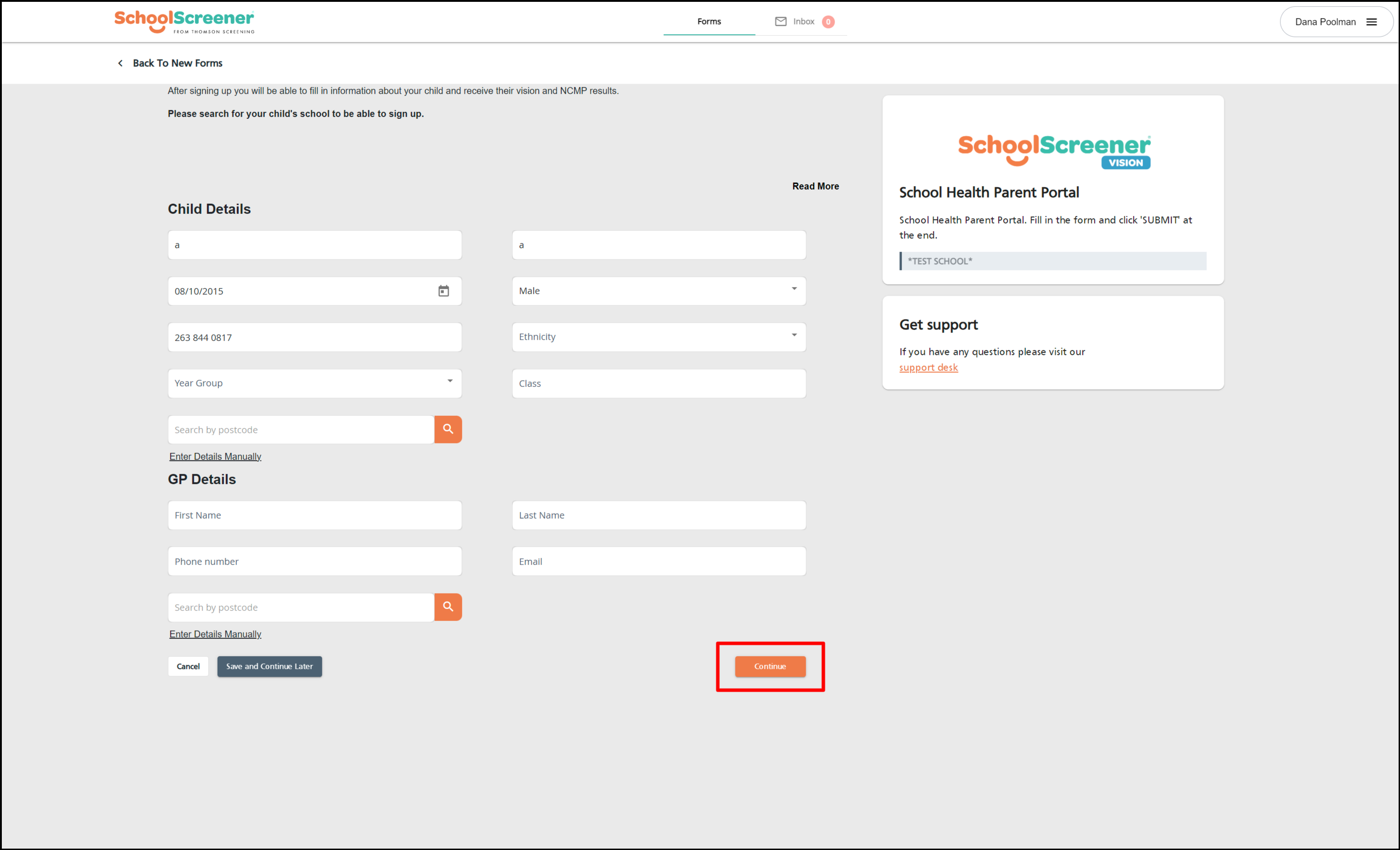
Task: Click the back chevron arrow icon
Action: coord(120,63)
